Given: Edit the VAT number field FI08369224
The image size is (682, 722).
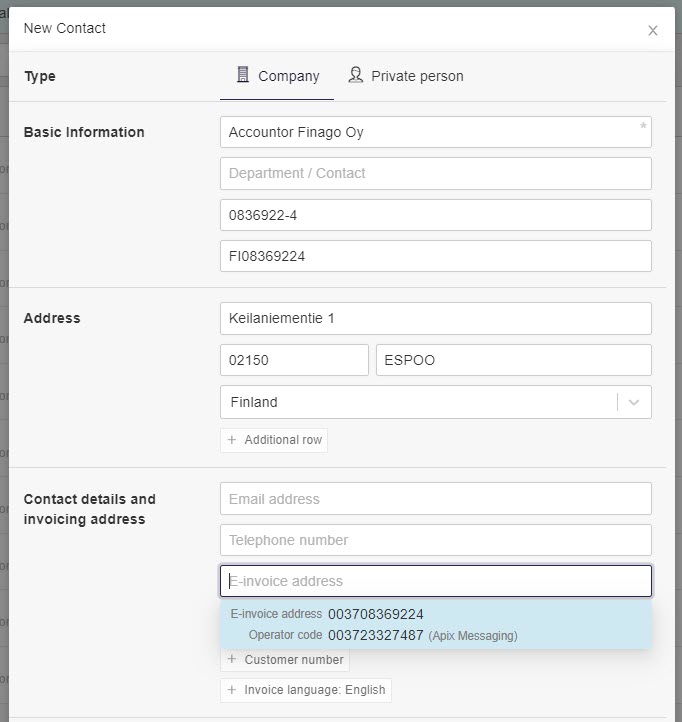Looking at the screenshot, I should (x=436, y=256).
